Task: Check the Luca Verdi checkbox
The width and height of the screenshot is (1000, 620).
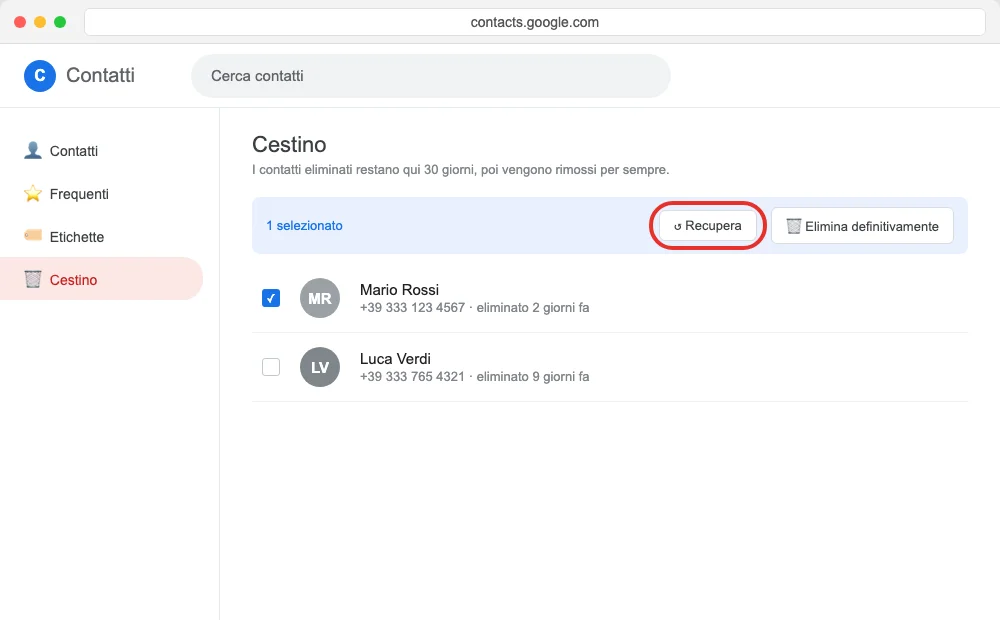Action: [271, 367]
